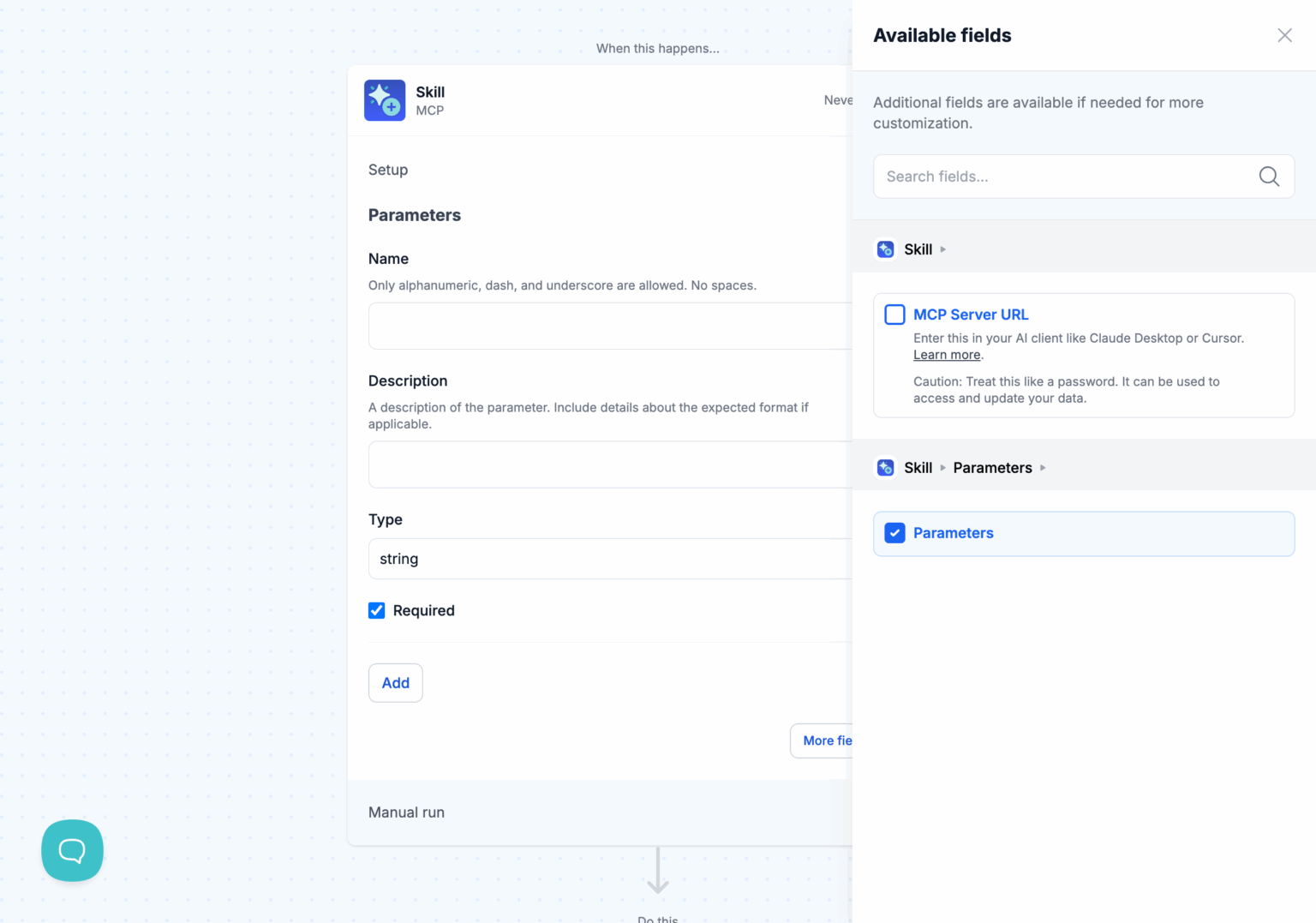Click the Skill MCP sparkle icon

(385, 100)
